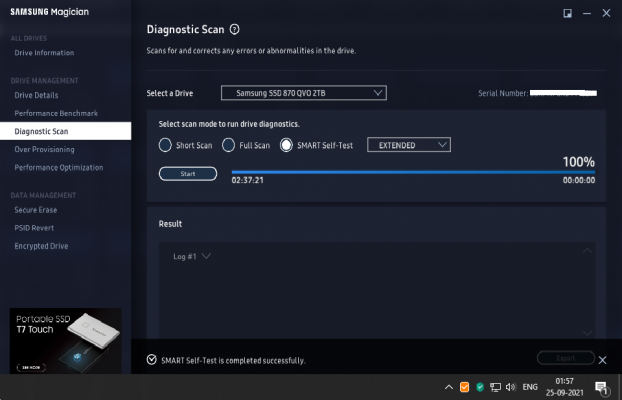Image resolution: width=622 pixels, height=400 pixels.
Task: Open the orange checkmark tray icon
Action: (464, 387)
